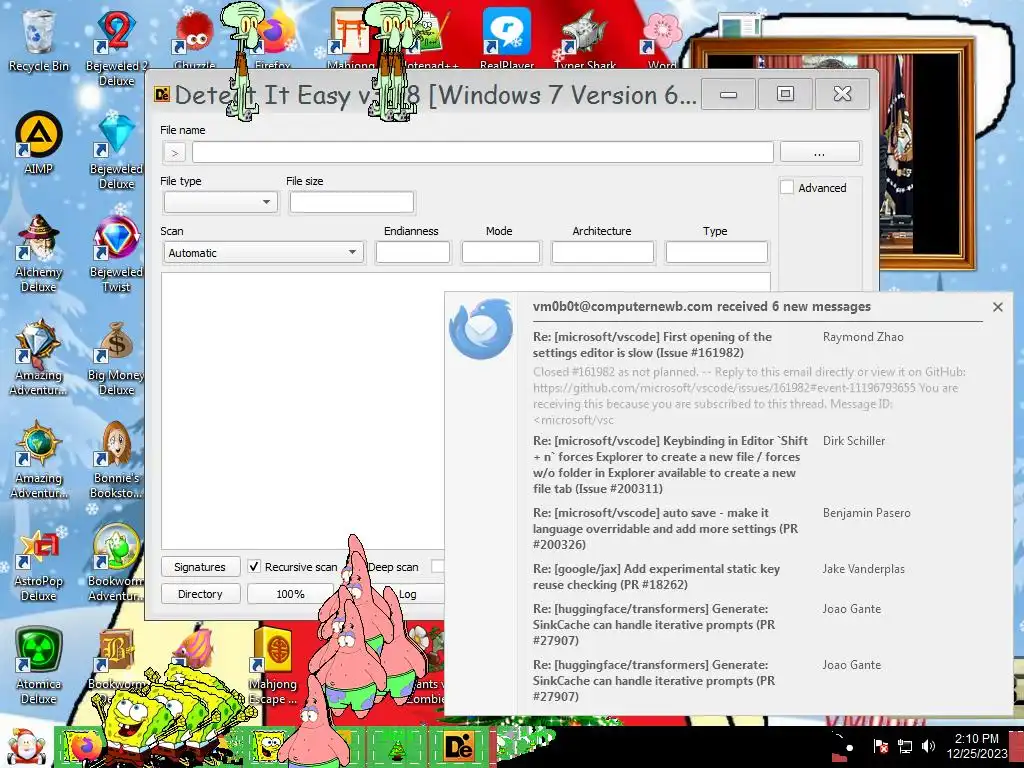Click the Mahjong Escape desktop icon
This screenshot has width=1024, height=768.
(x=273, y=666)
